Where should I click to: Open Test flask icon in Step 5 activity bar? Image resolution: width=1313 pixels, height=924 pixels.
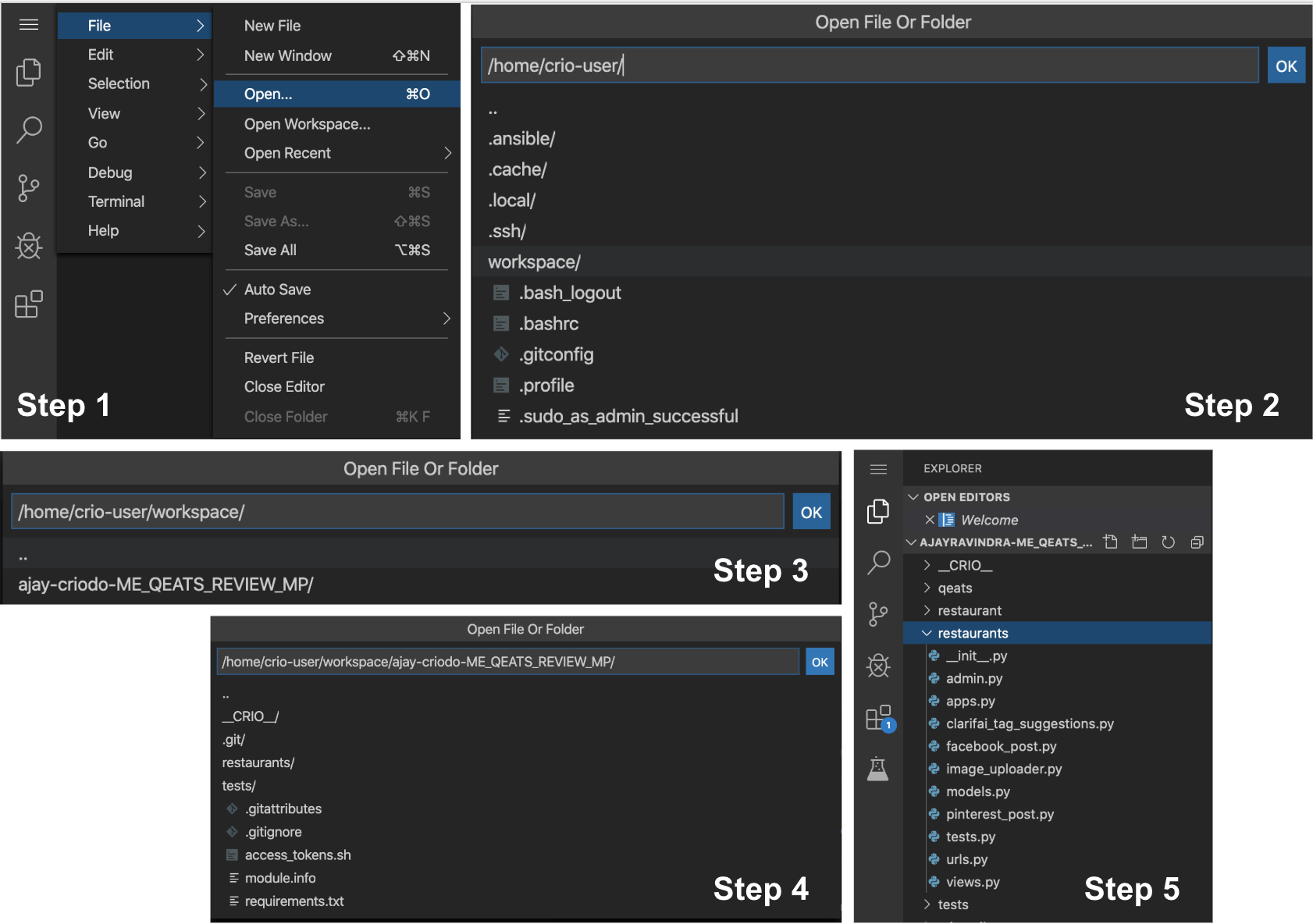(878, 769)
